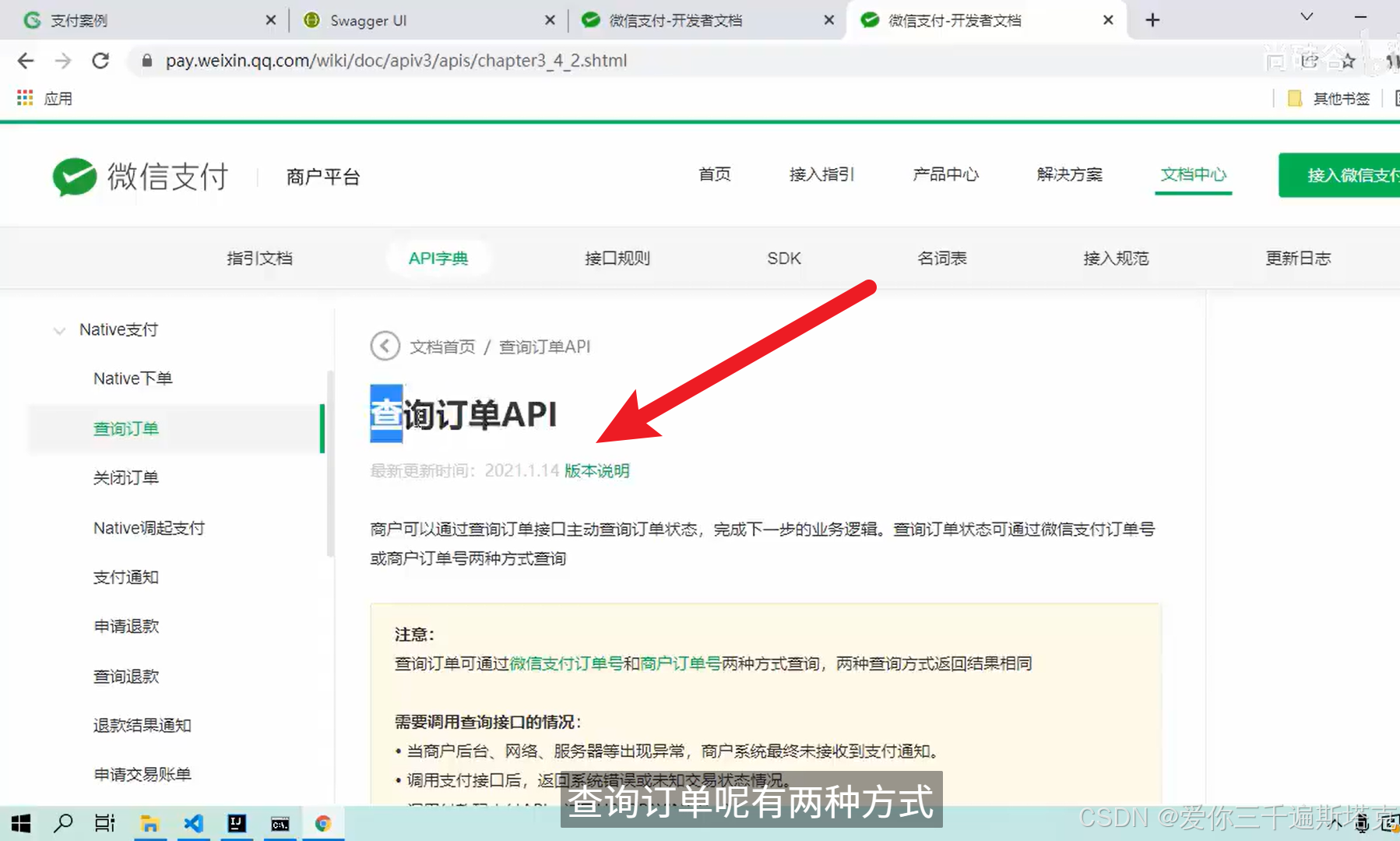Switch to third tab 微信支付-开发者文档
Image resolution: width=1400 pixels, height=841 pixels.
707,20
